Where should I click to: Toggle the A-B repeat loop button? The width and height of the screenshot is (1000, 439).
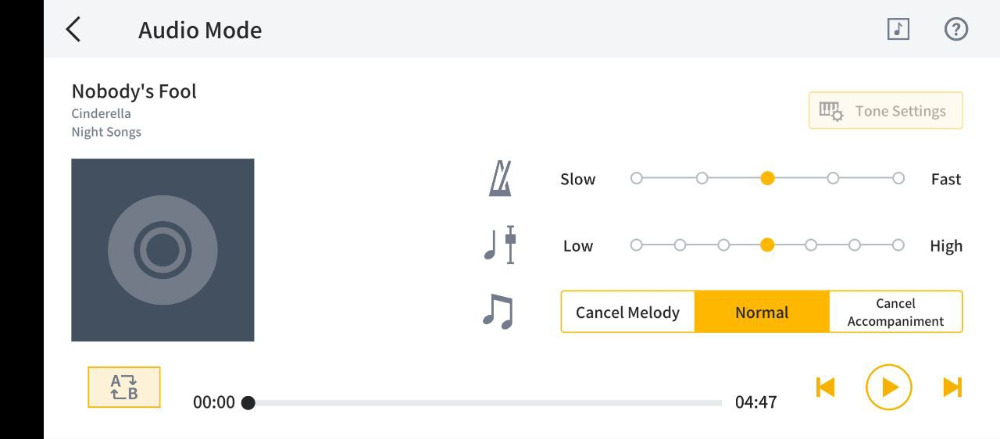(x=124, y=387)
